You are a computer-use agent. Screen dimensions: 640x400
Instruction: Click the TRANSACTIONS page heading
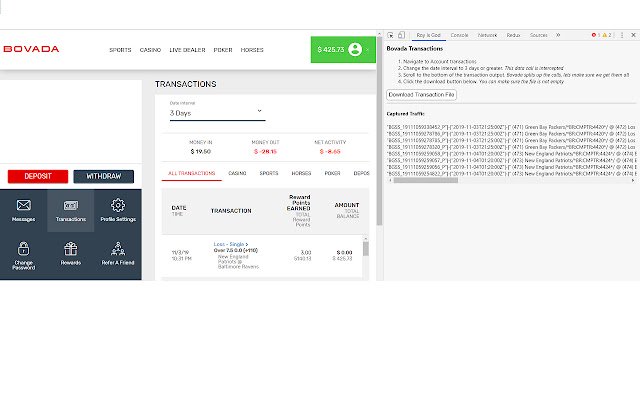pos(186,84)
